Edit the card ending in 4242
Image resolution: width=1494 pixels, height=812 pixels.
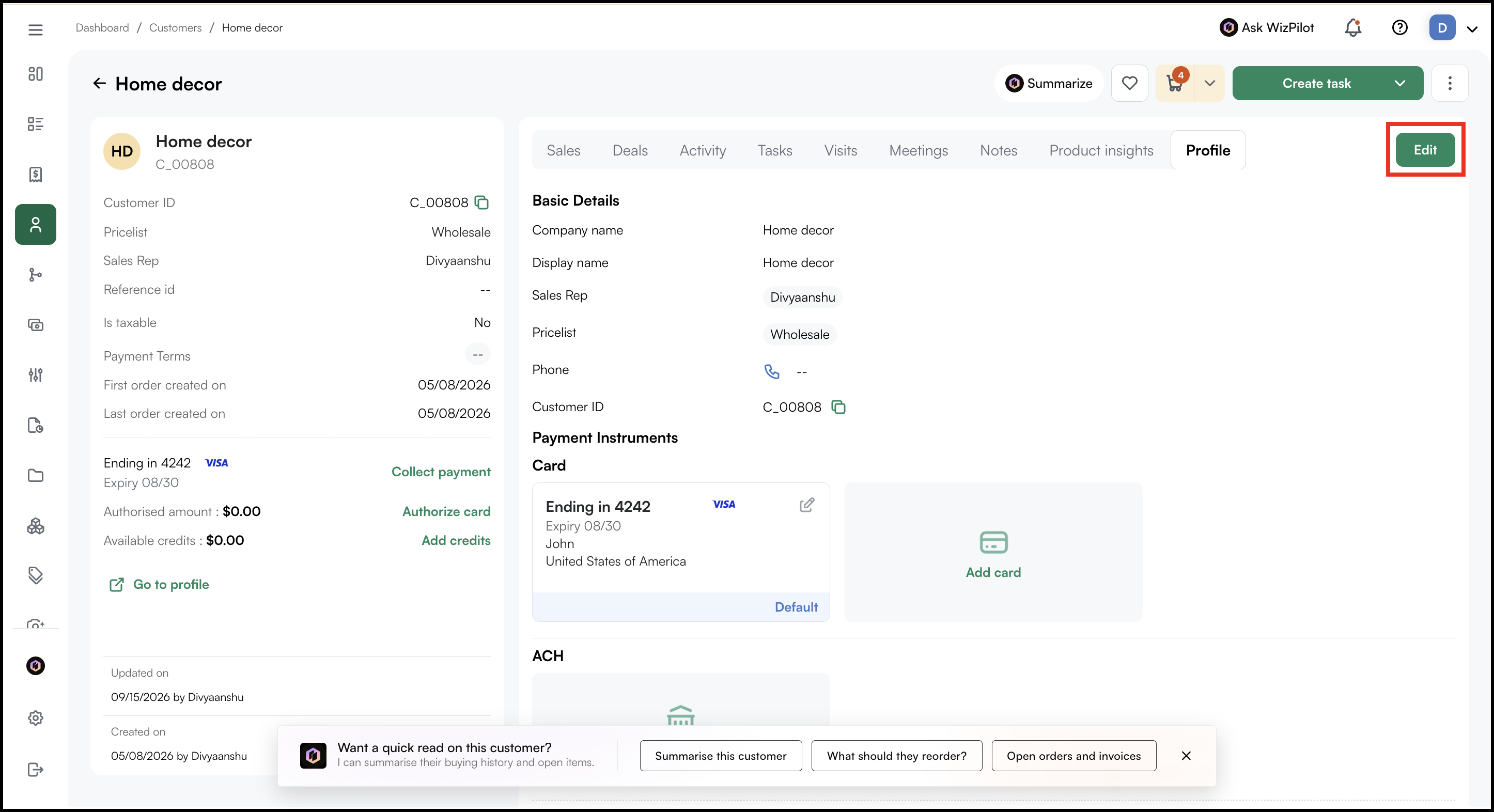(807, 505)
